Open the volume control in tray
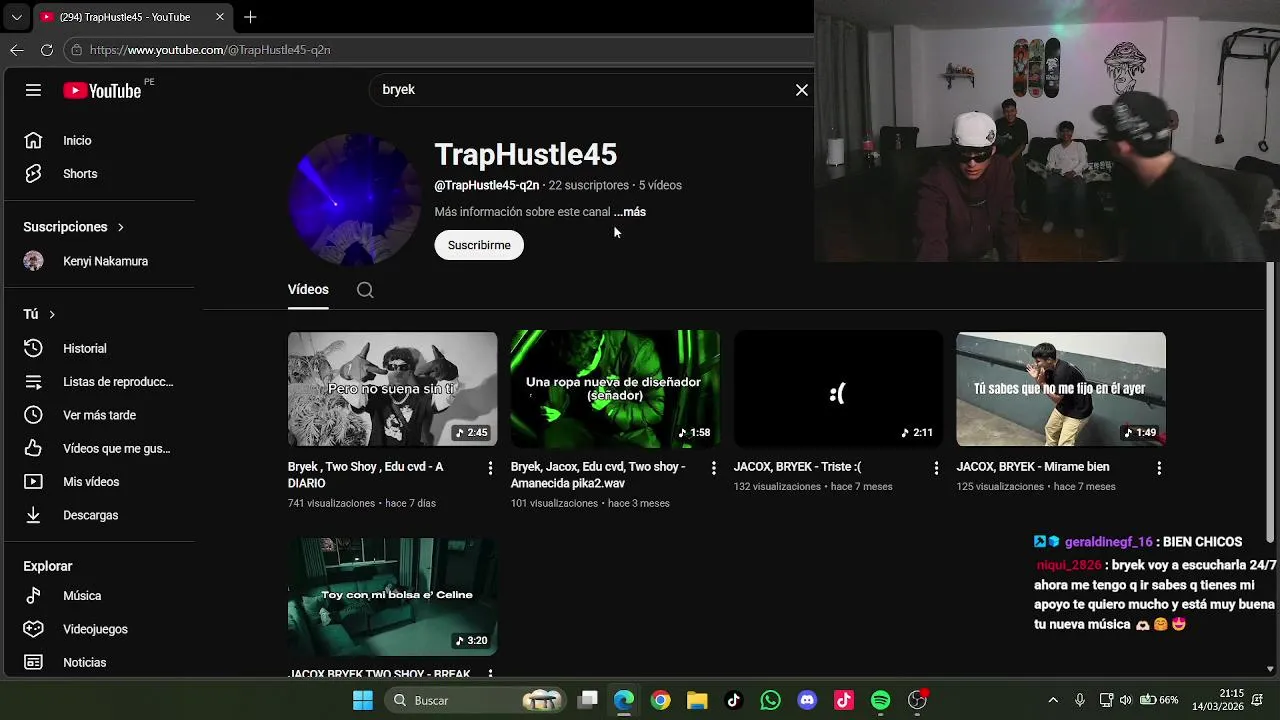Screen dimensions: 1280x720 pyautogui.click(x=1126, y=700)
